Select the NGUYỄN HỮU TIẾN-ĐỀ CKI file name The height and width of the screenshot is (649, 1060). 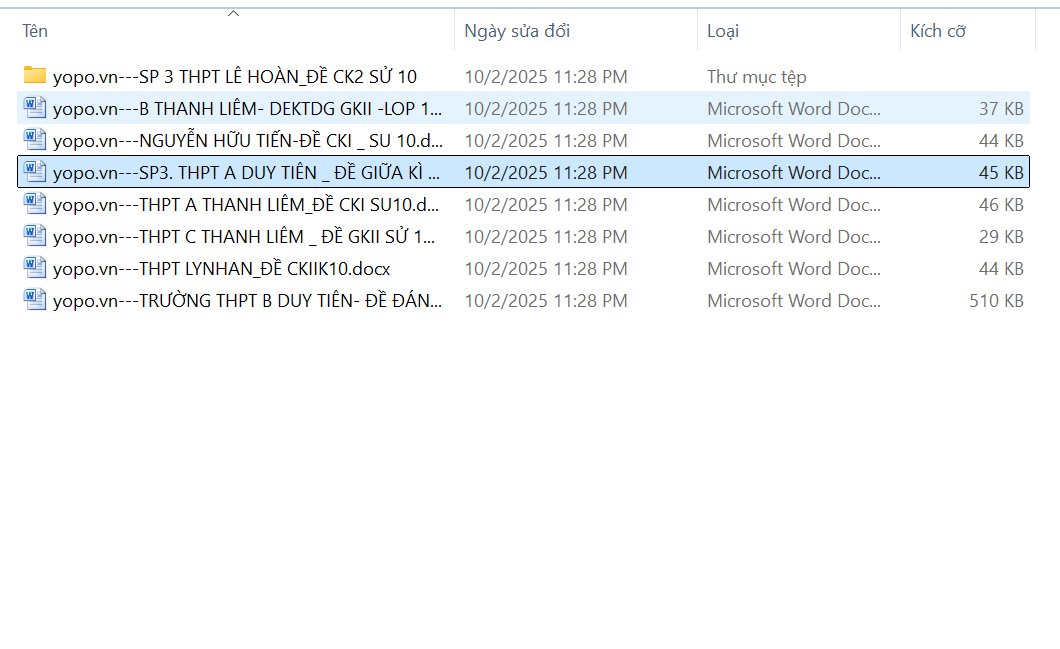coord(248,140)
